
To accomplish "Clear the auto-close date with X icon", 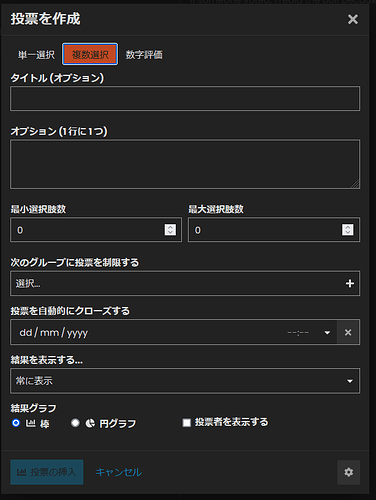I will tap(348, 332).
